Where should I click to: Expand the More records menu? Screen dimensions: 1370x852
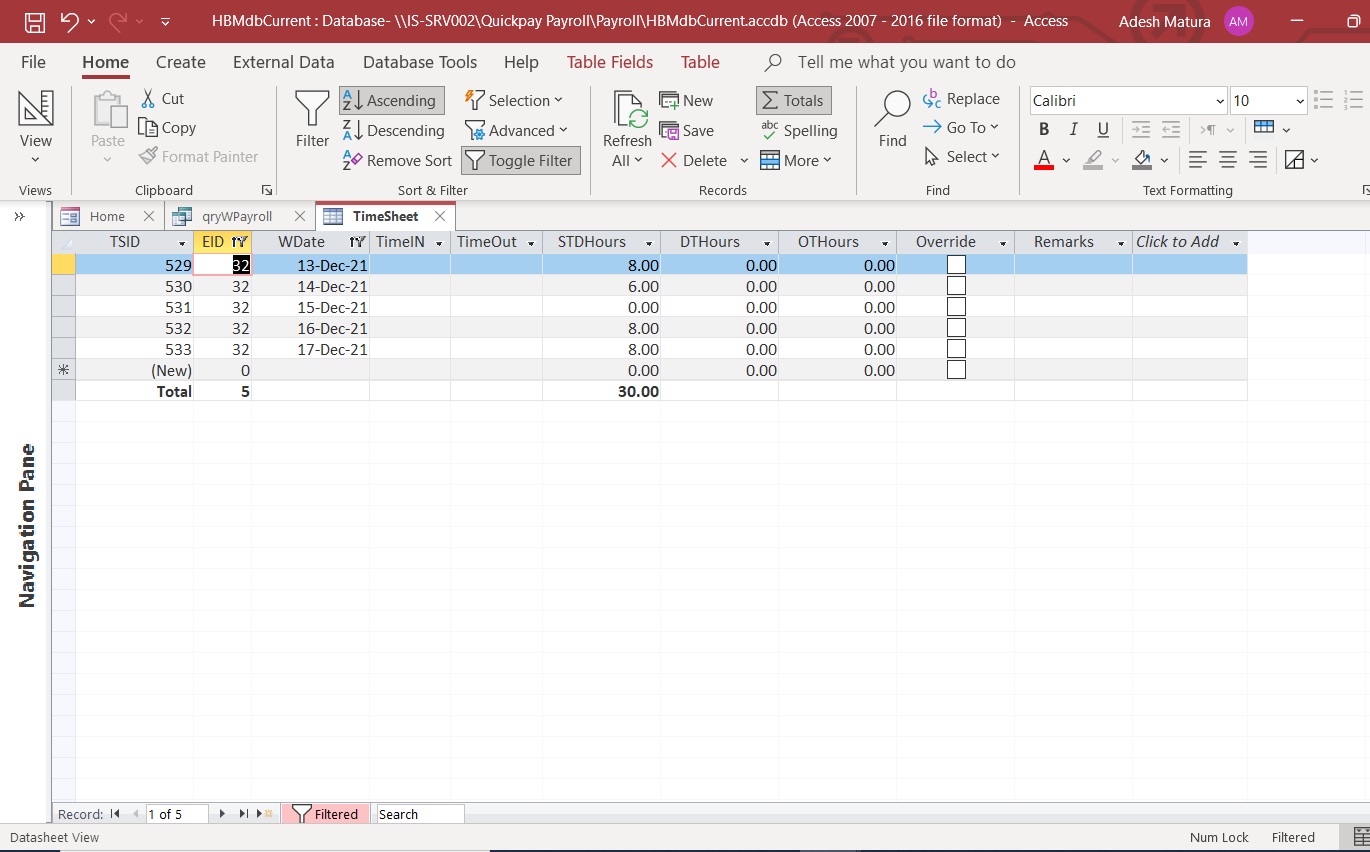796,160
